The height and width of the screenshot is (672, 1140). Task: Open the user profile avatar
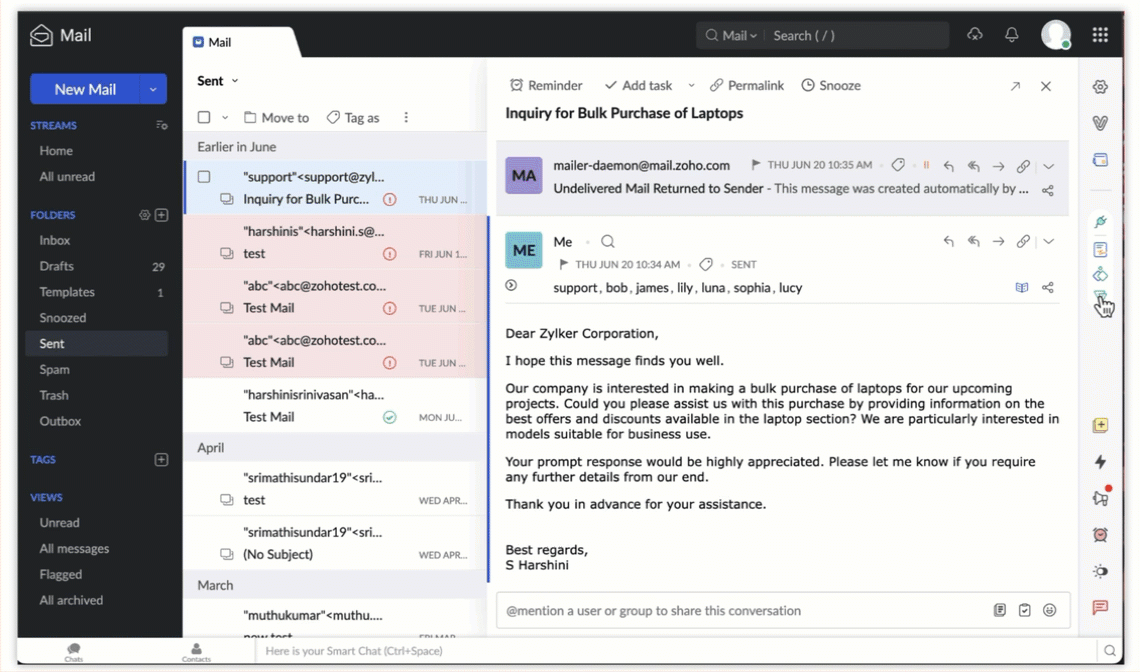(x=1056, y=35)
